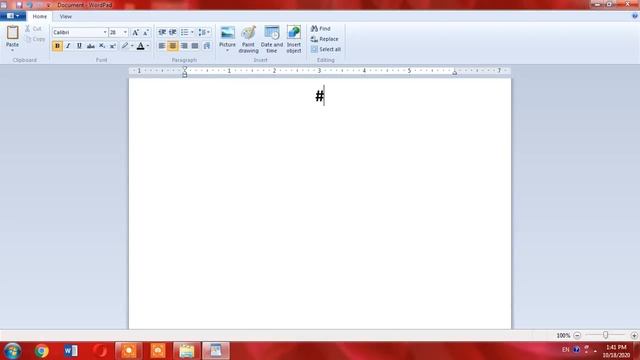The height and width of the screenshot is (360, 640).
Task: Justify the text
Action: point(195,46)
